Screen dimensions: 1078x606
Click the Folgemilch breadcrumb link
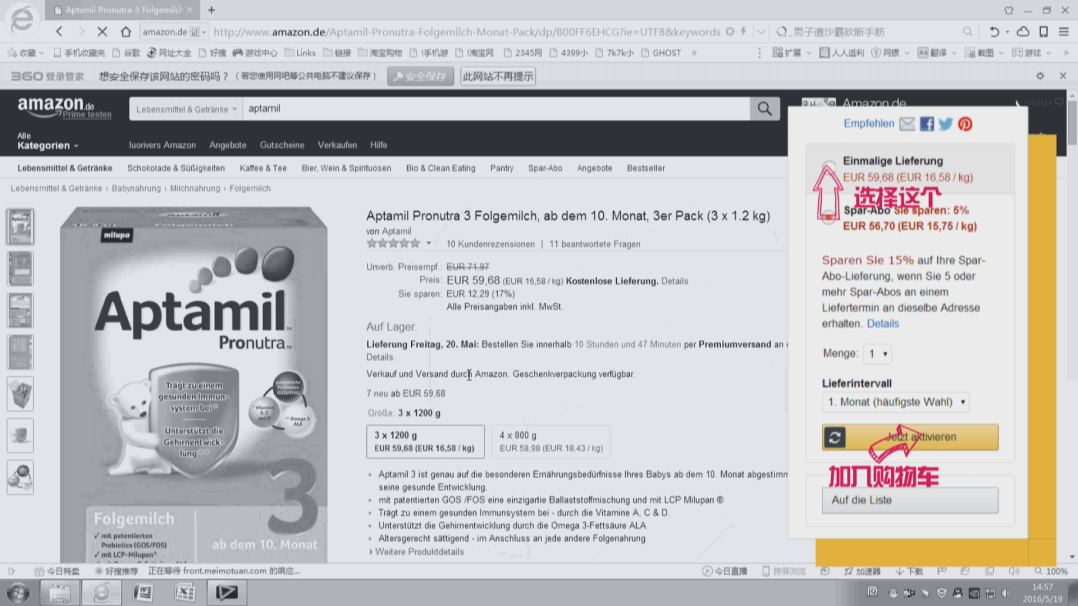point(250,188)
